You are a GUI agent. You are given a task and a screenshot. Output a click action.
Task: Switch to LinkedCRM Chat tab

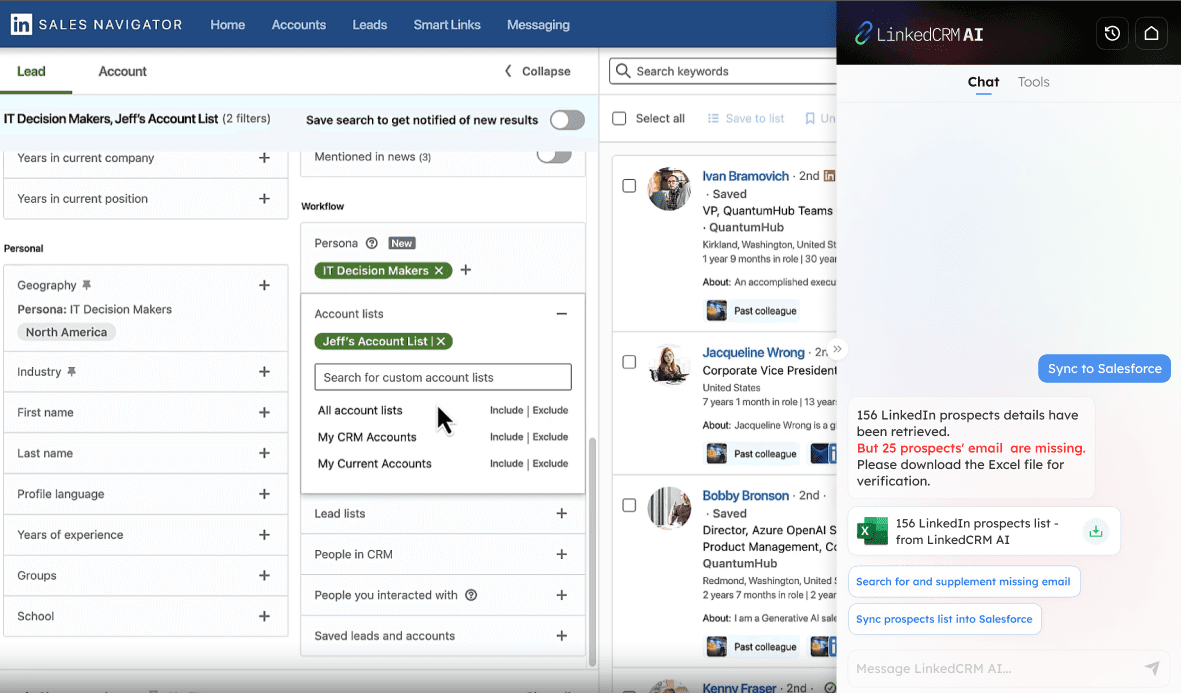click(x=983, y=82)
